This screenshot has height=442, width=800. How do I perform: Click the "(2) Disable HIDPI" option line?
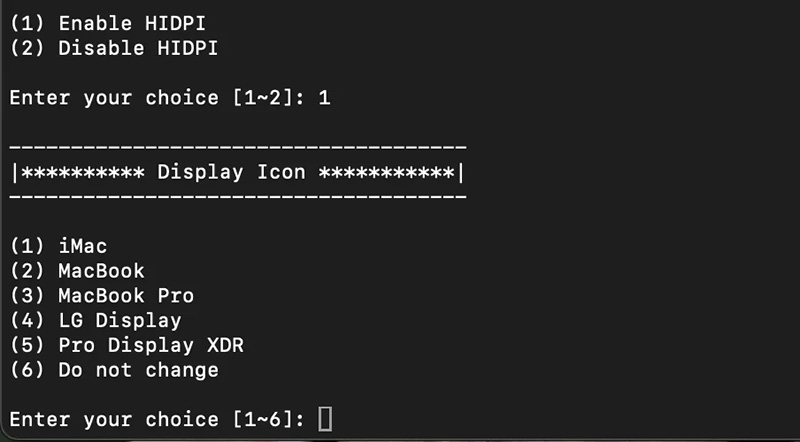(114, 48)
